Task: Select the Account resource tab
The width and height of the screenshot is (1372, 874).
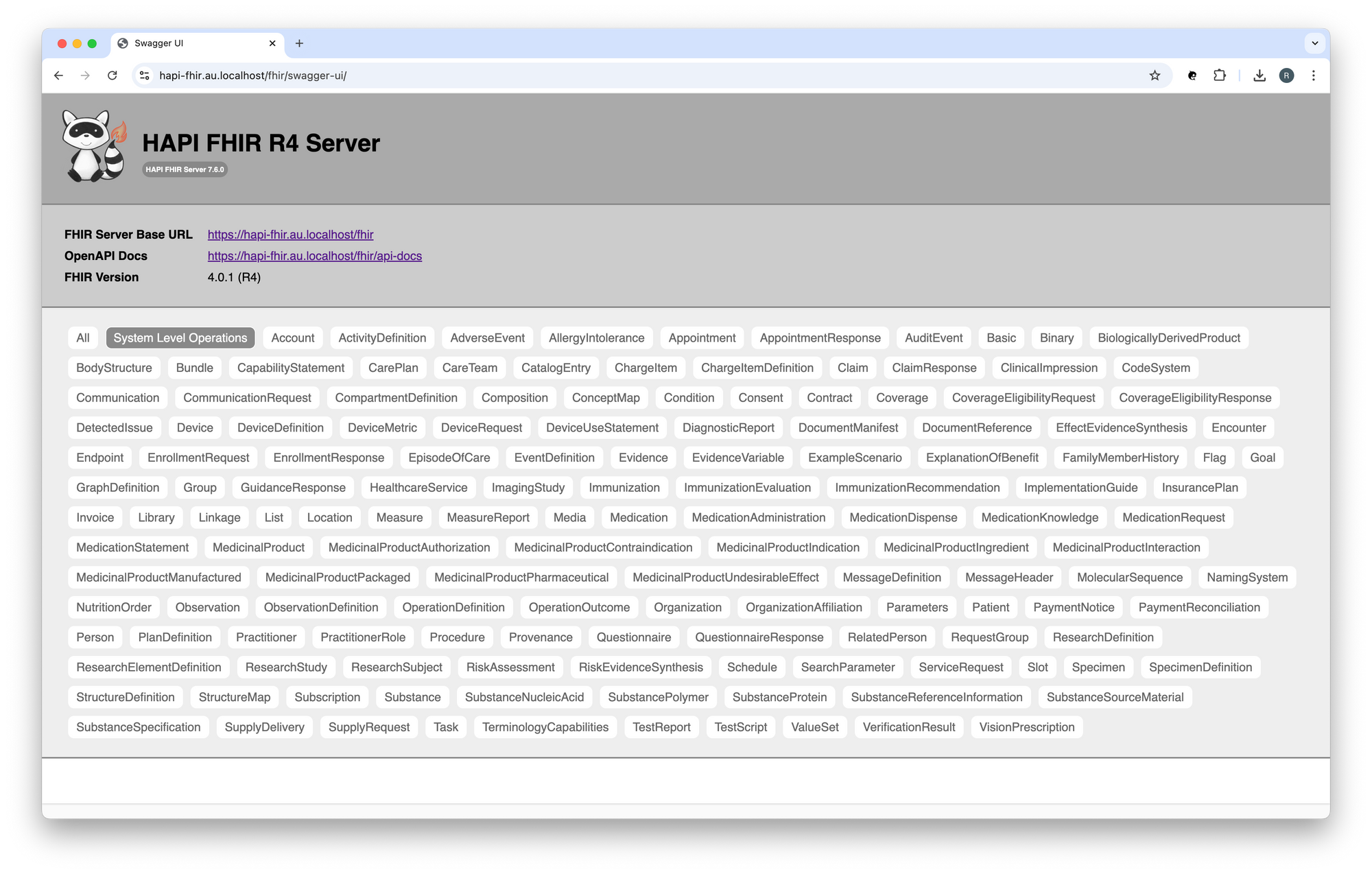Action: click(293, 338)
